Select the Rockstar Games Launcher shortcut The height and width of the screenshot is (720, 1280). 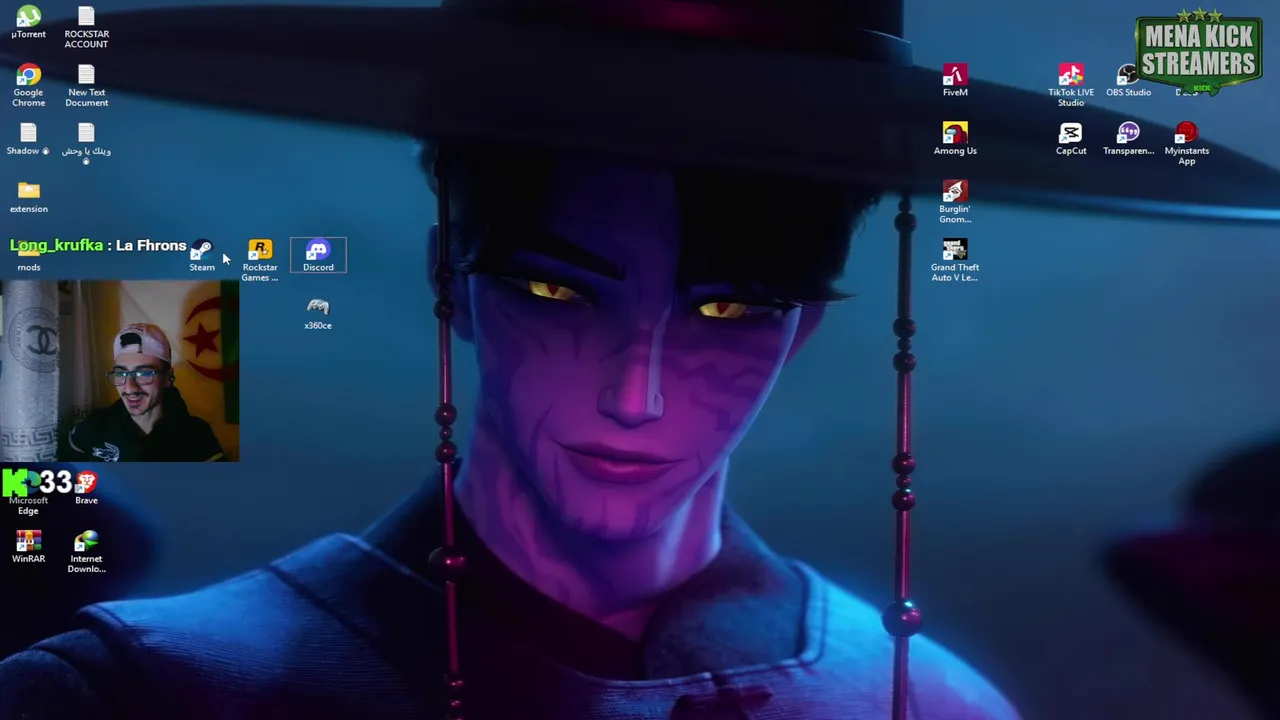point(260,260)
